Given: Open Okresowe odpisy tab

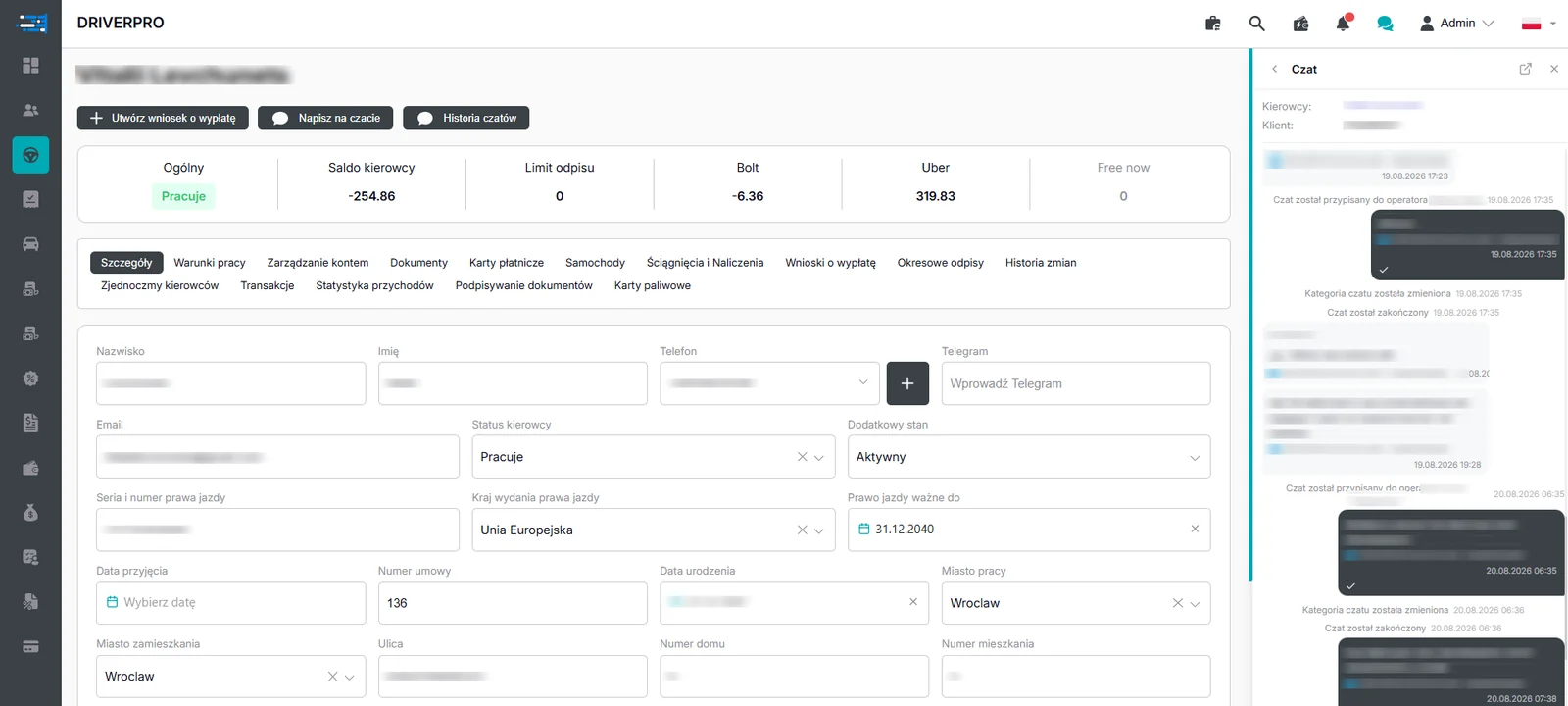Looking at the screenshot, I should pyautogui.click(x=941, y=263).
